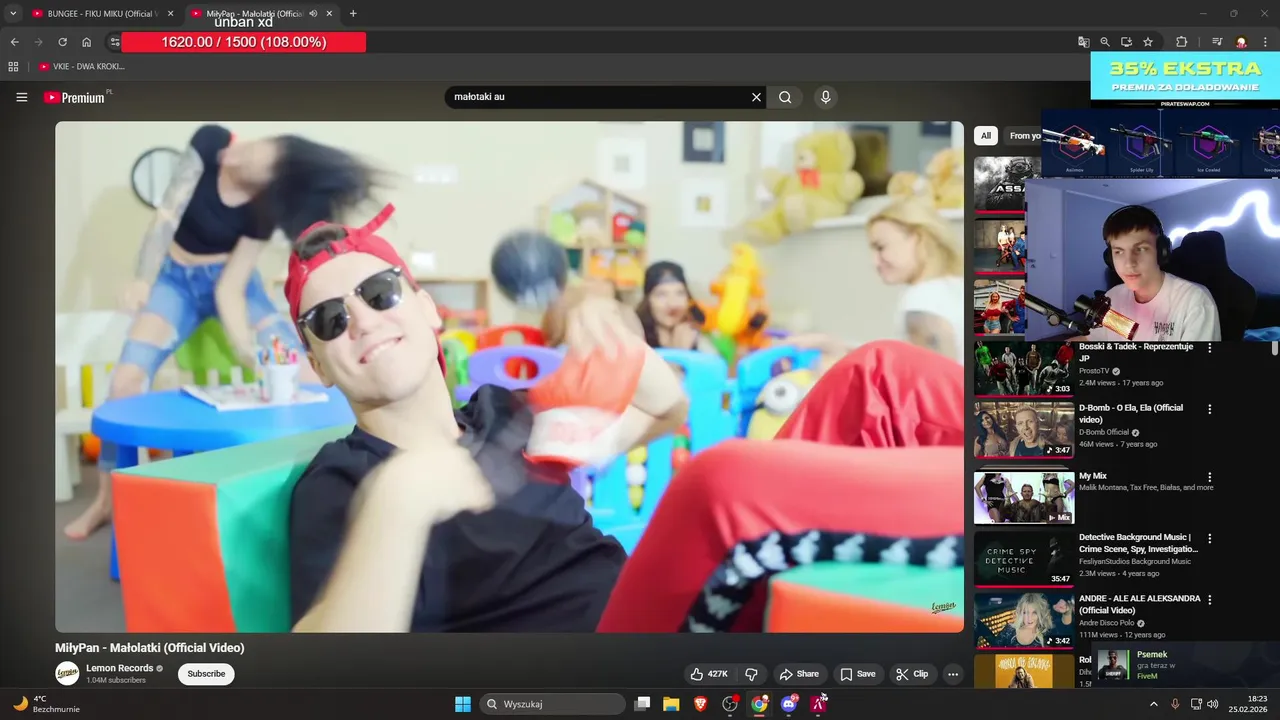Viewport: 1280px width, 720px height.
Task: Play the Detective Background Music thumbnail
Action: click(x=1024, y=559)
